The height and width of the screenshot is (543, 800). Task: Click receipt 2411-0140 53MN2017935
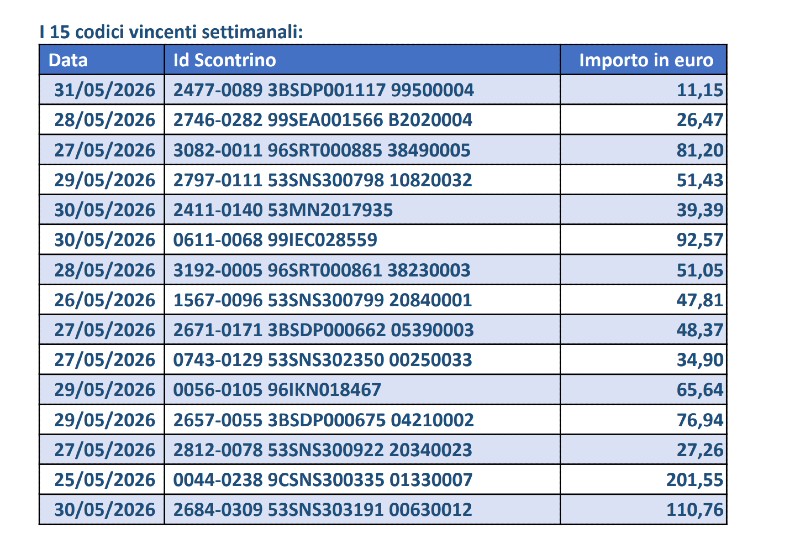[x=283, y=210]
